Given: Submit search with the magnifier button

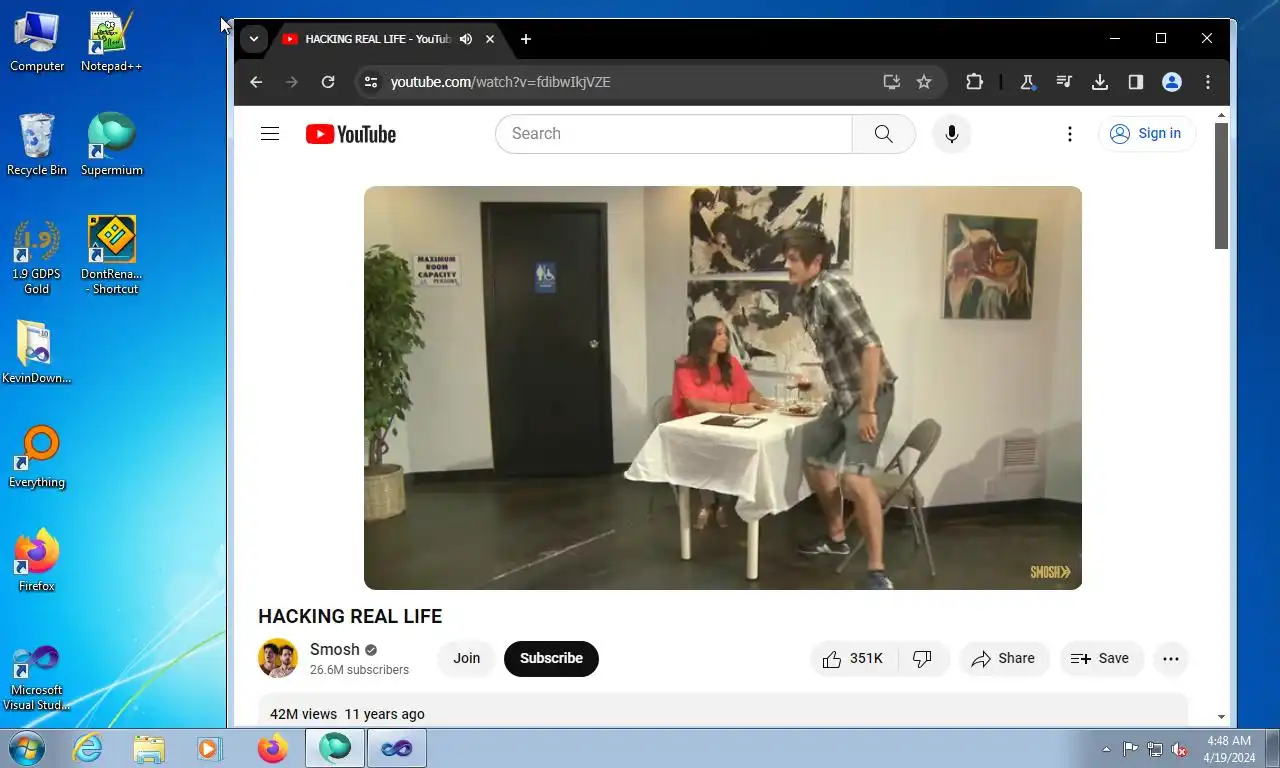Looking at the screenshot, I should coord(883,134).
